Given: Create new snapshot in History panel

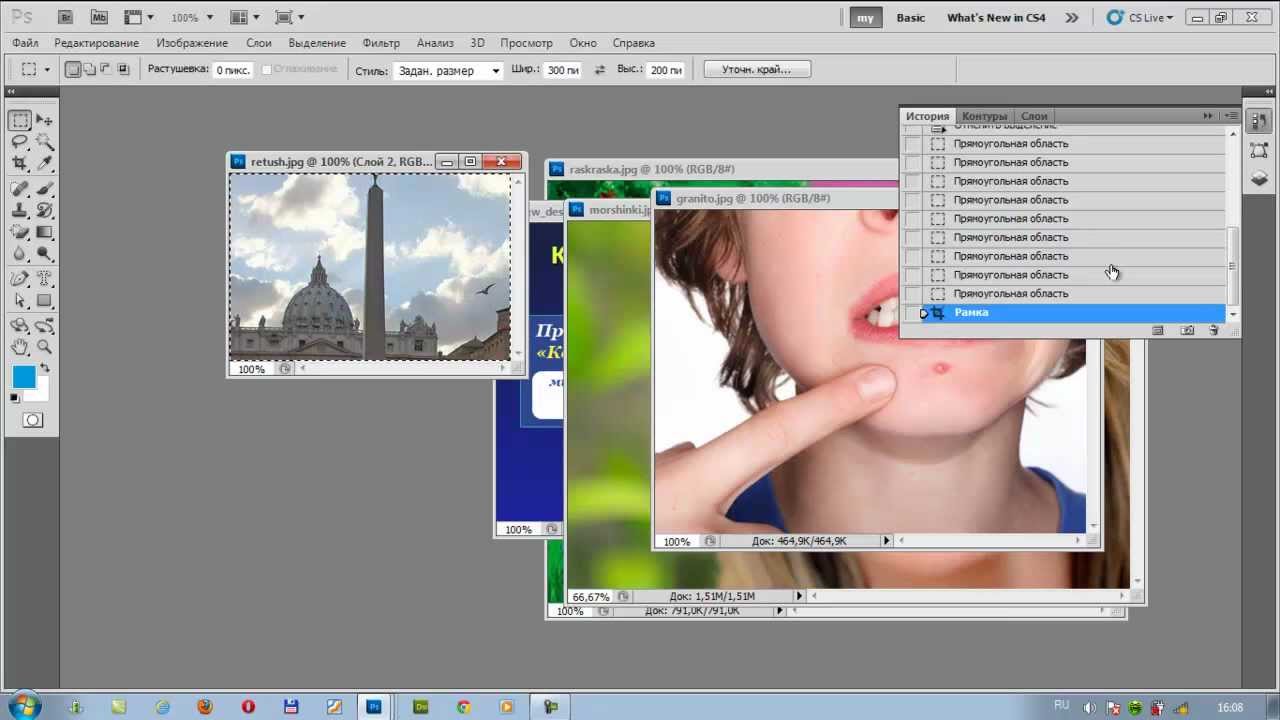Looking at the screenshot, I should pyautogui.click(x=1187, y=330).
